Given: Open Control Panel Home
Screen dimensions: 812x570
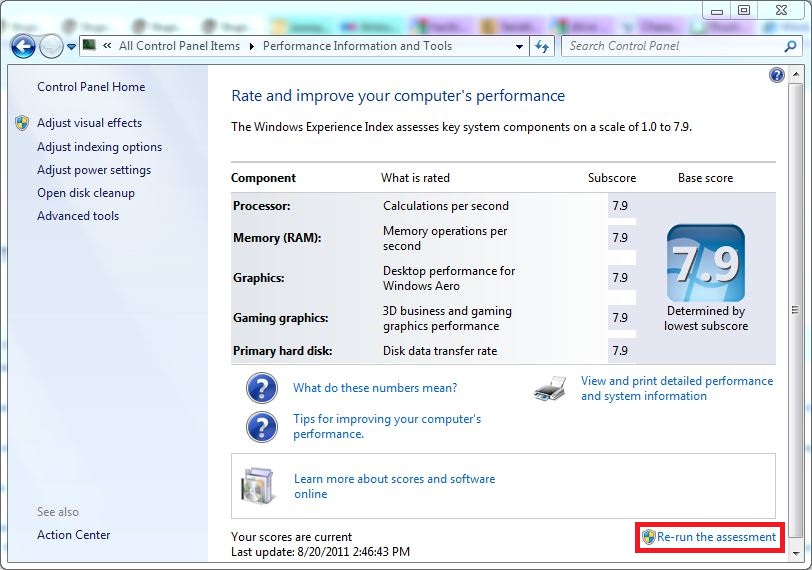Looking at the screenshot, I should pyautogui.click(x=91, y=87).
